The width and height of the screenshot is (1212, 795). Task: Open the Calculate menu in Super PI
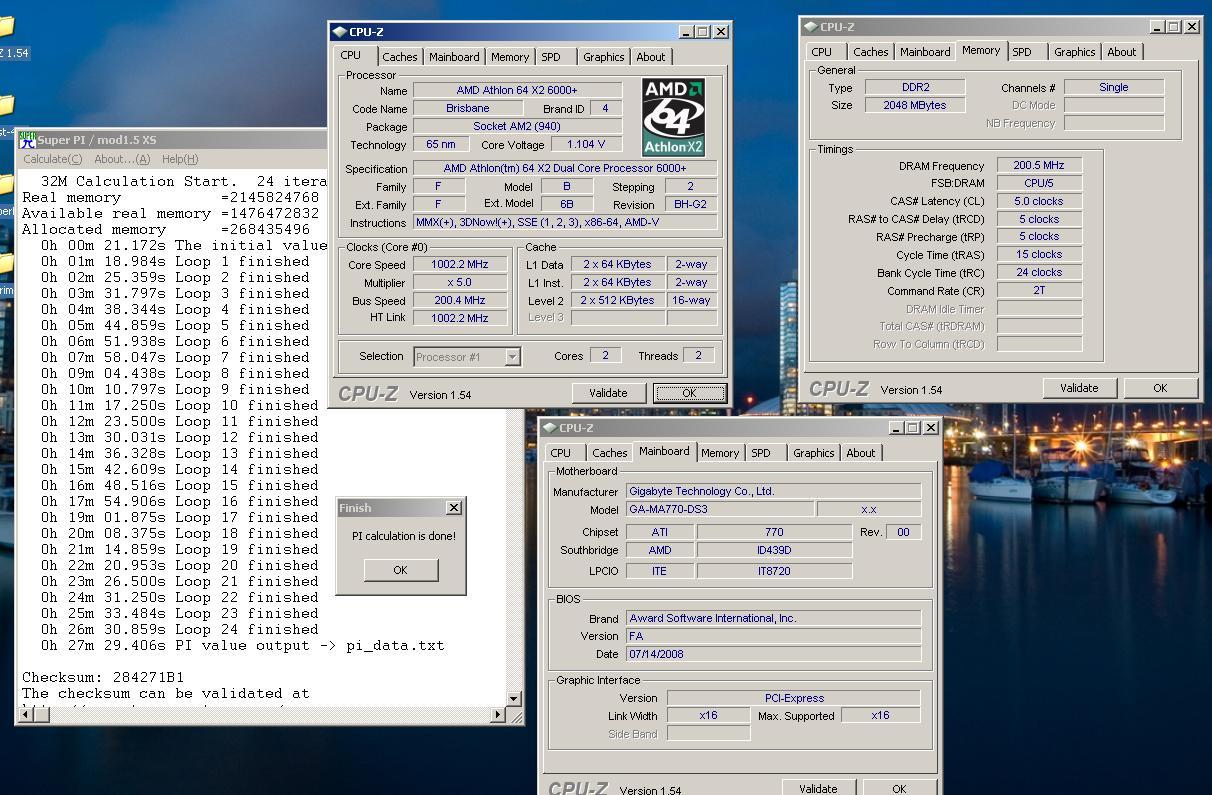tap(52, 159)
